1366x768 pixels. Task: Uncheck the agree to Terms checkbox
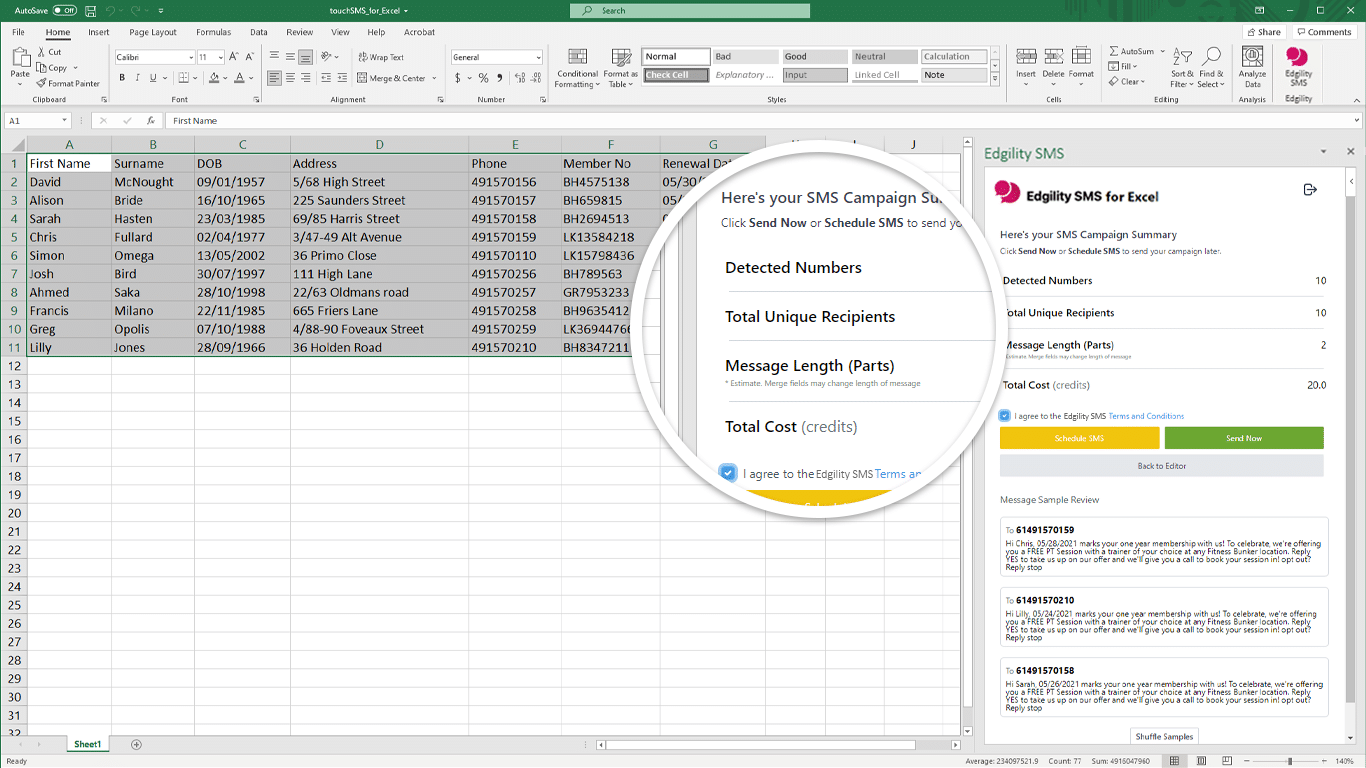tap(1005, 416)
